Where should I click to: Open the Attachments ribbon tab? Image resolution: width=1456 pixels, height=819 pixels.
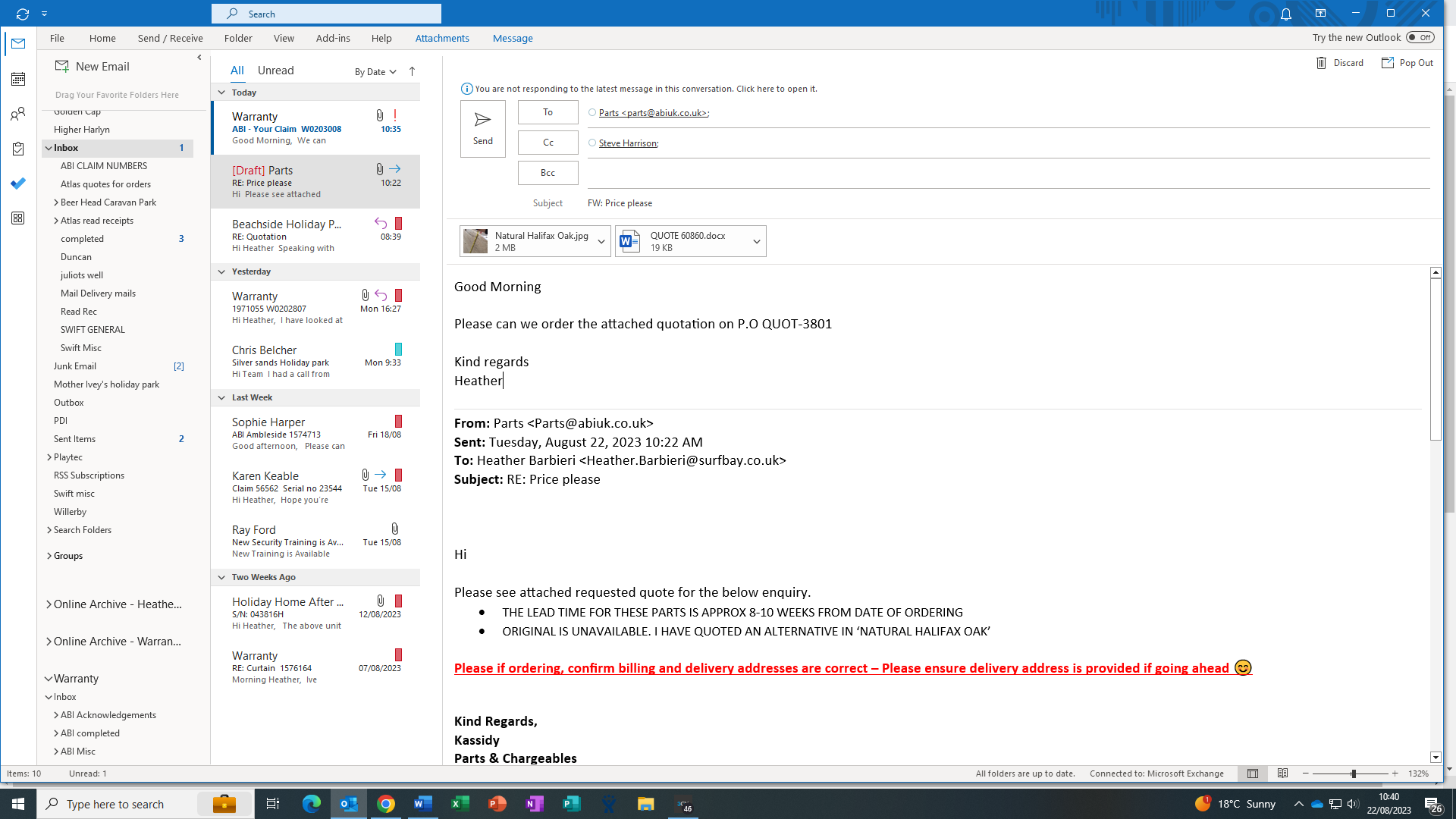[x=442, y=38]
